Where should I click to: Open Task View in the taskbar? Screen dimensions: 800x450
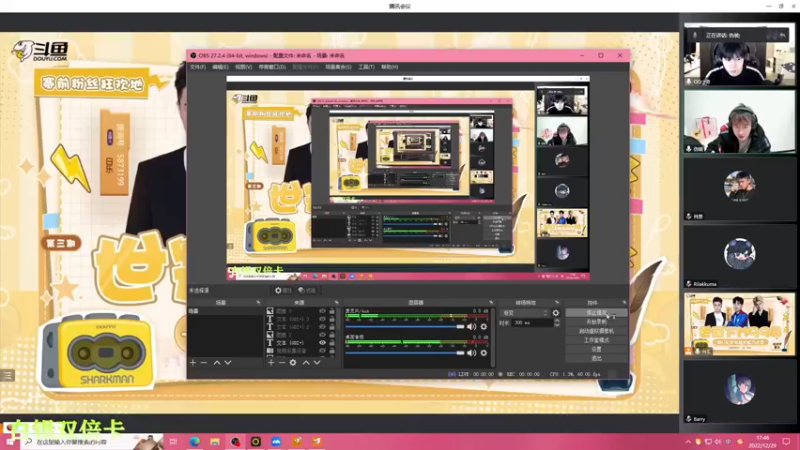pos(173,441)
